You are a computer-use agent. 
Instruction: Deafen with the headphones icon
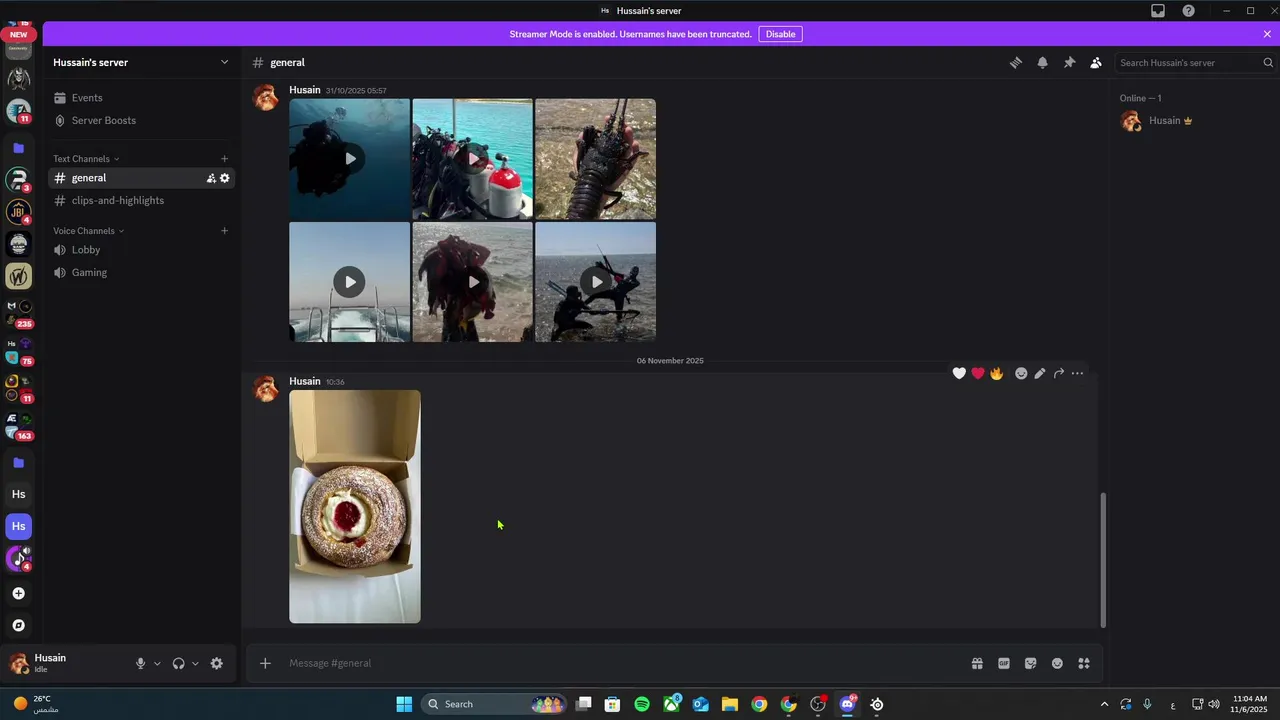[178, 663]
